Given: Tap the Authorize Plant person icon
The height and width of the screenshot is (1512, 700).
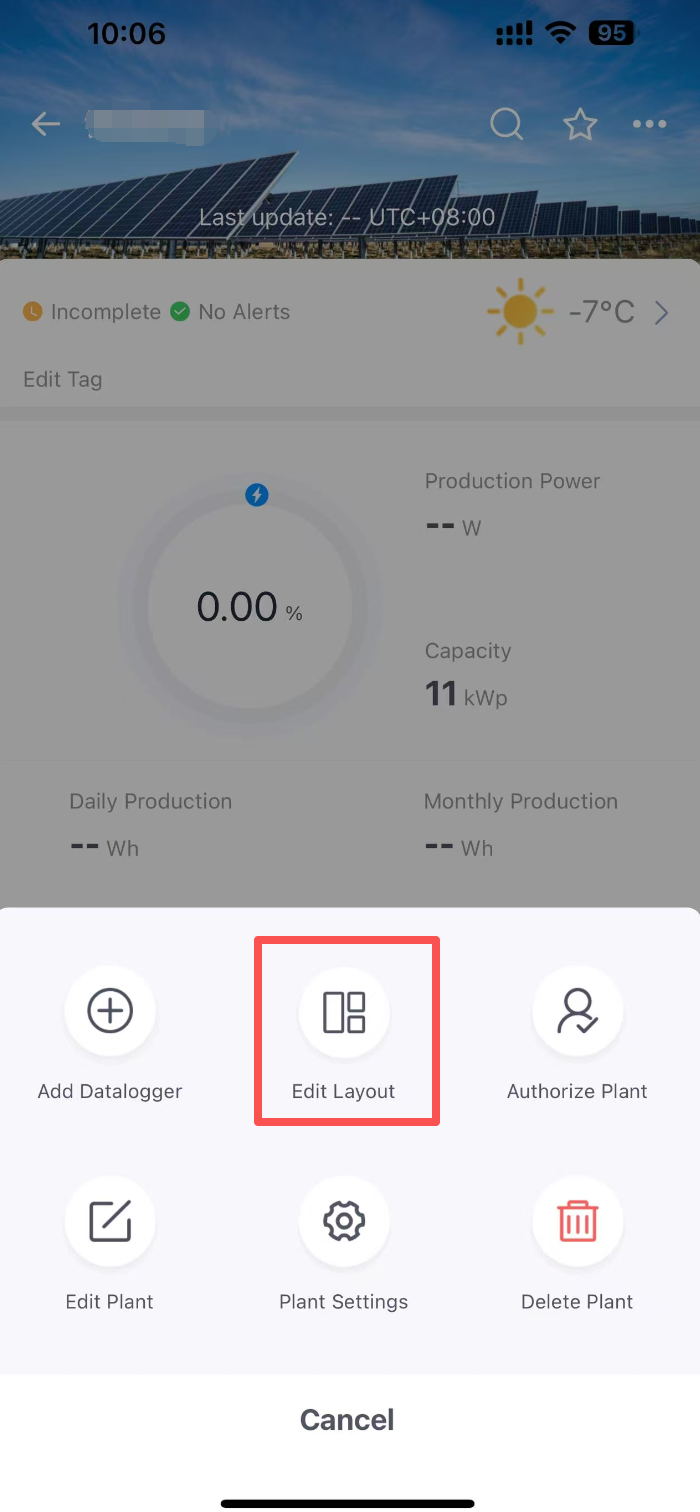Looking at the screenshot, I should coord(577,1012).
